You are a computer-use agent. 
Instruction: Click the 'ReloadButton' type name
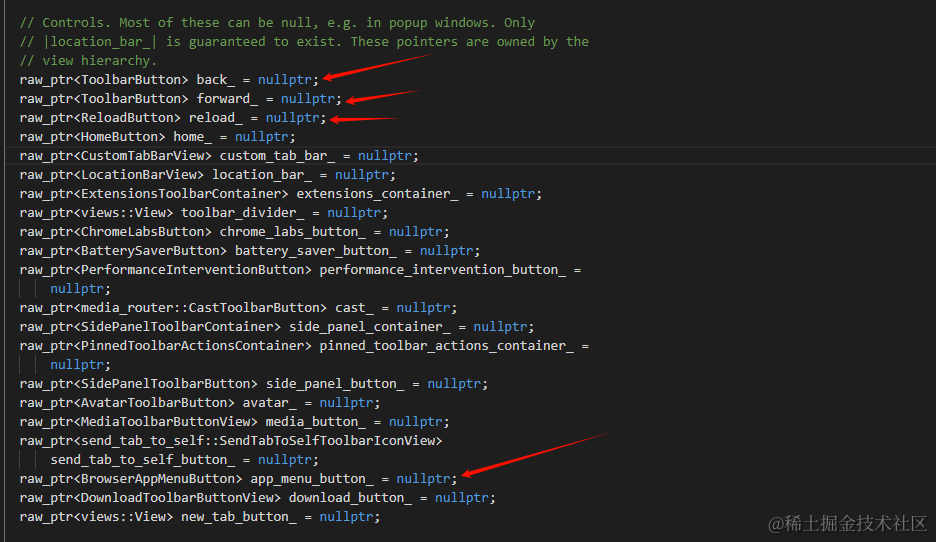pos(127,118)
